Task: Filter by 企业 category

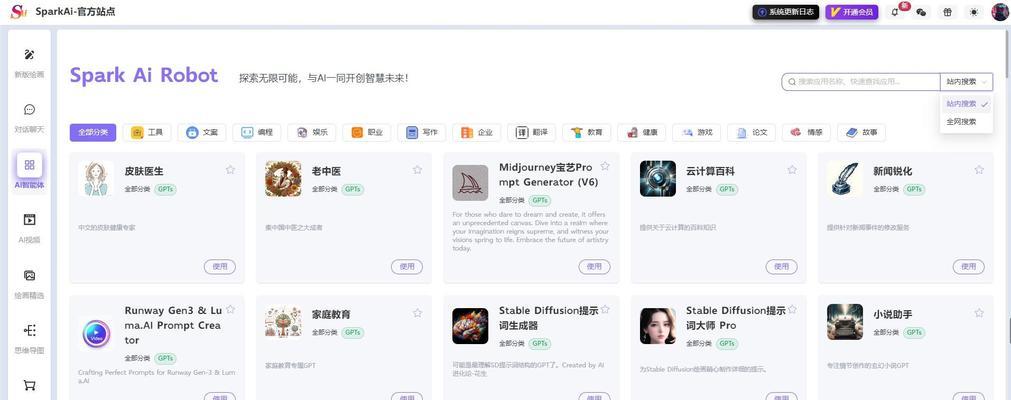Action: (x=477, y=132)
